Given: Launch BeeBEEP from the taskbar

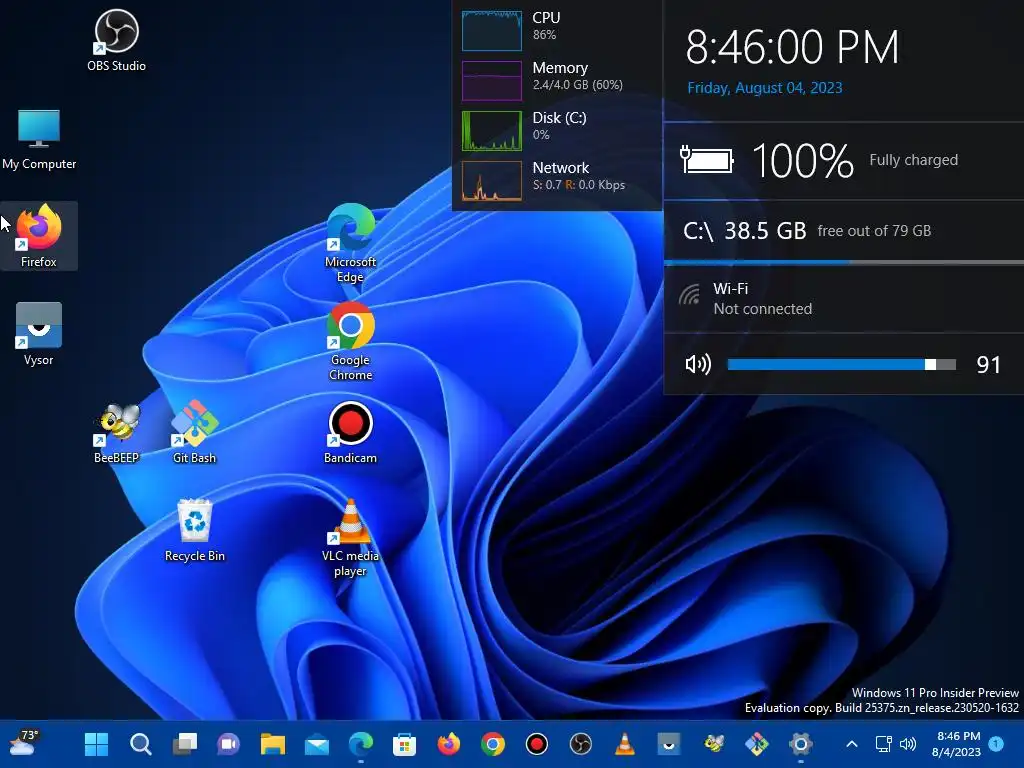Looking at the screenshot, I should click(713, 744).
